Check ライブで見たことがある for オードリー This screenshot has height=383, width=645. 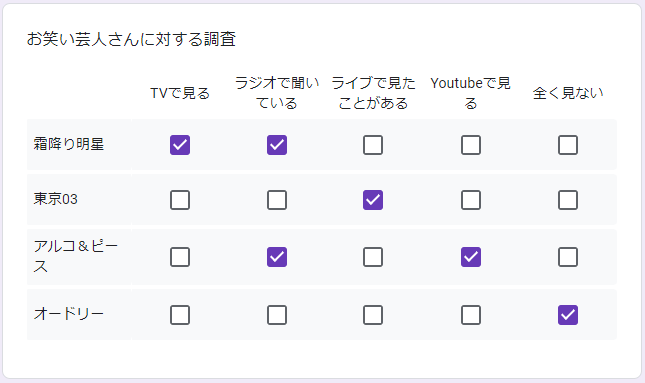pos(373,315)
